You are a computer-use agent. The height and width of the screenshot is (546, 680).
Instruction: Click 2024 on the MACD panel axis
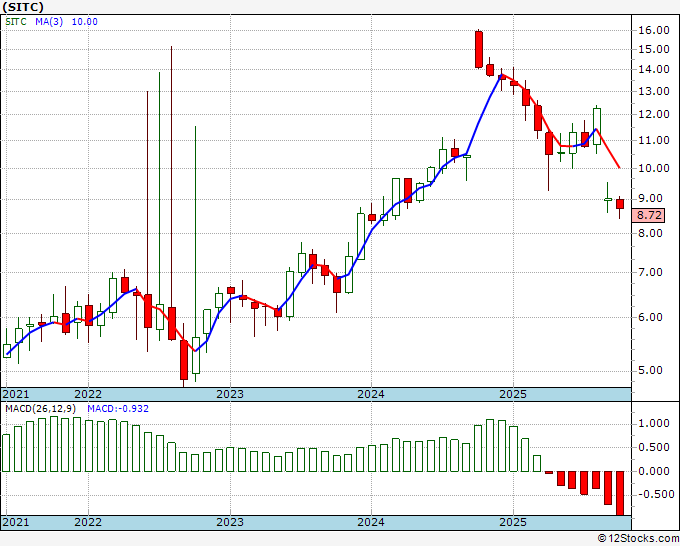pyautogui.click(x=371, y=522)
